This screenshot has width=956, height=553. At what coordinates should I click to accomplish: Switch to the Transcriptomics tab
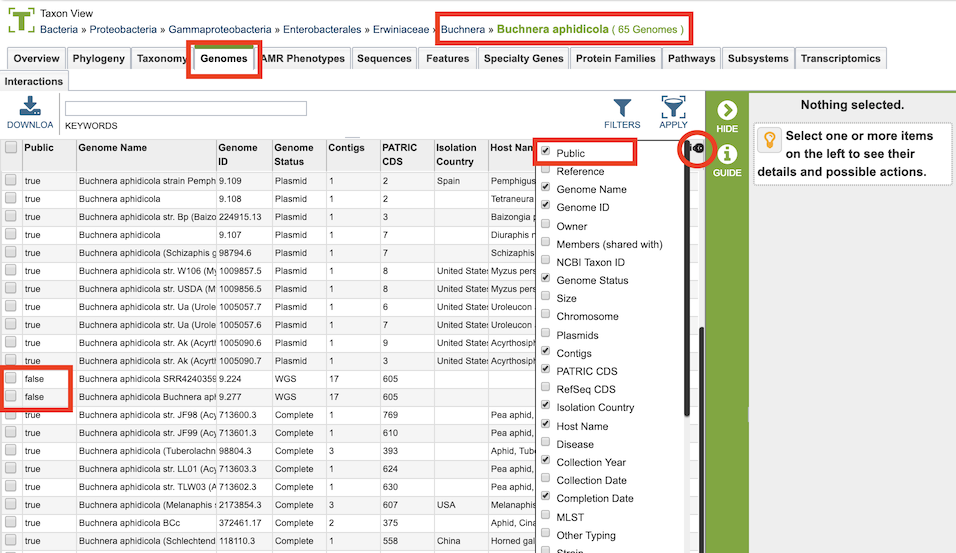pyautogui.click(x=840, y=59)
